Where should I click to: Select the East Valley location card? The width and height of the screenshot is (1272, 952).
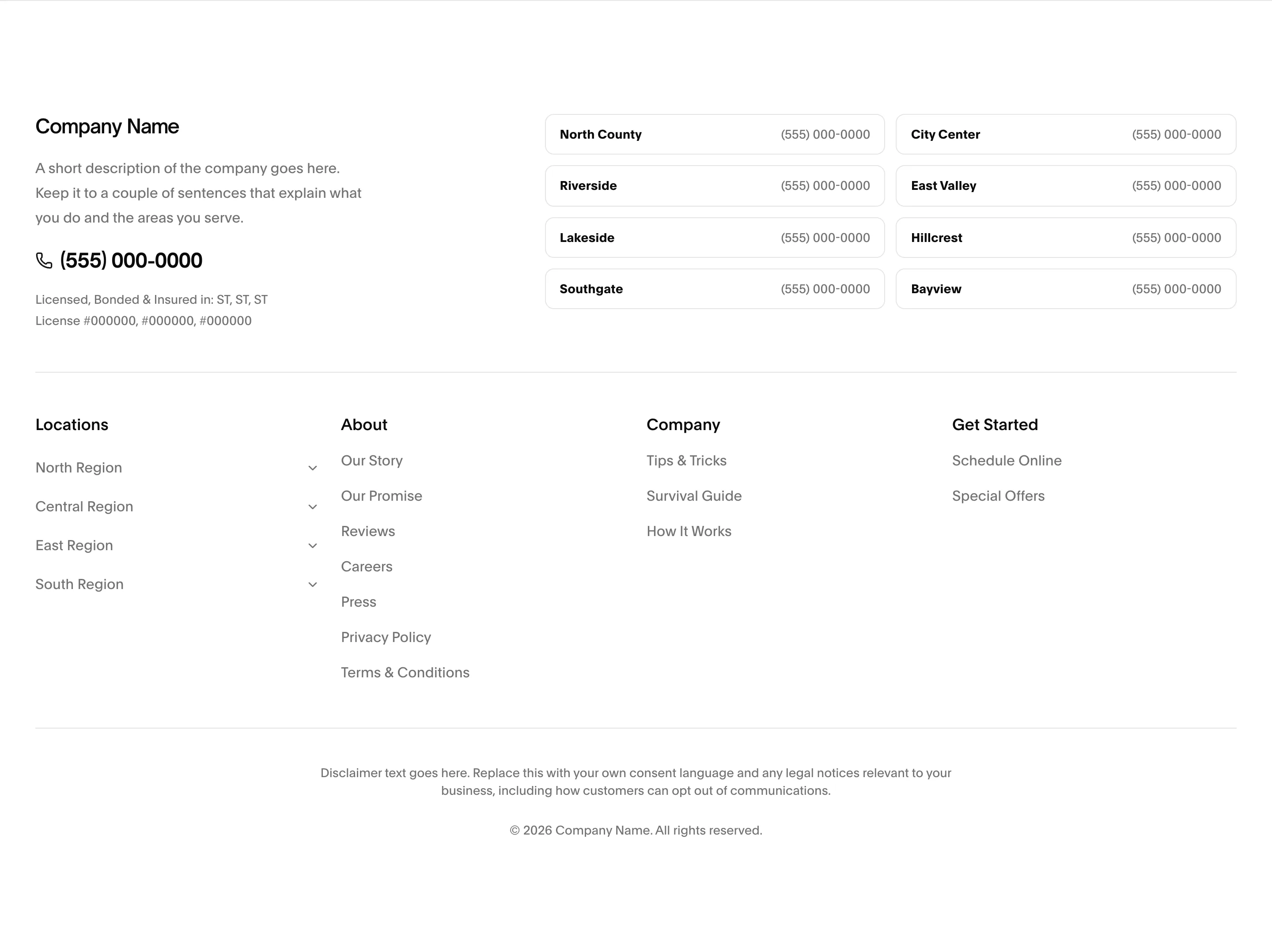tap(1066, 186)
